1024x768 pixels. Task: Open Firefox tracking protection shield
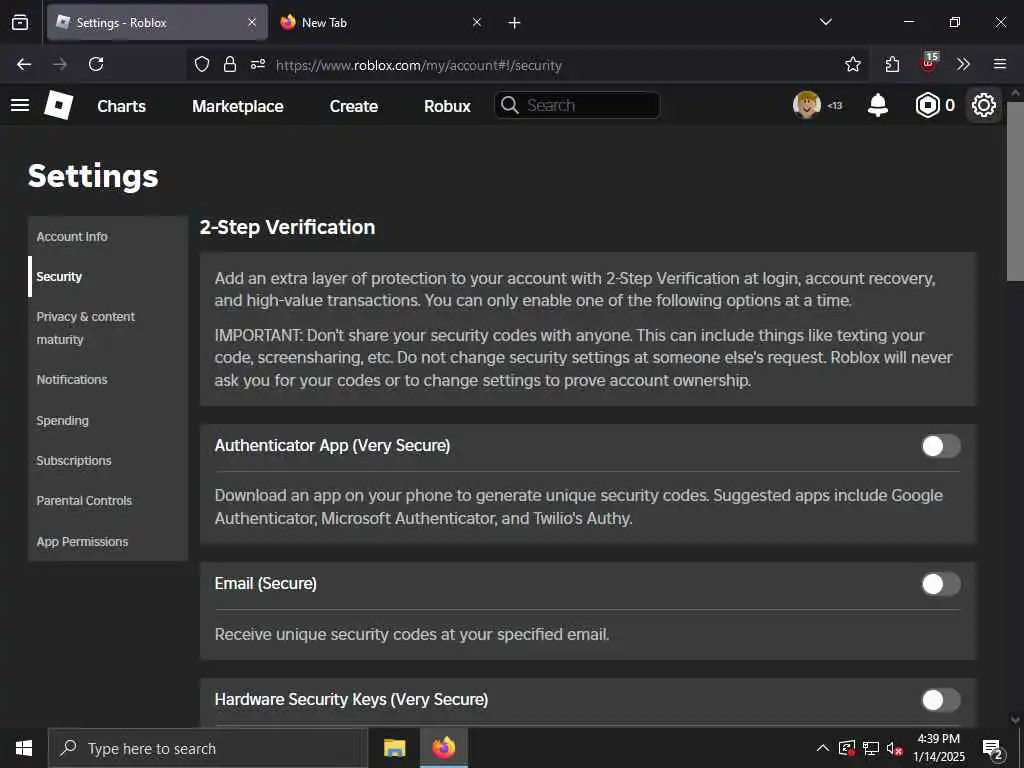click(202, 64)
